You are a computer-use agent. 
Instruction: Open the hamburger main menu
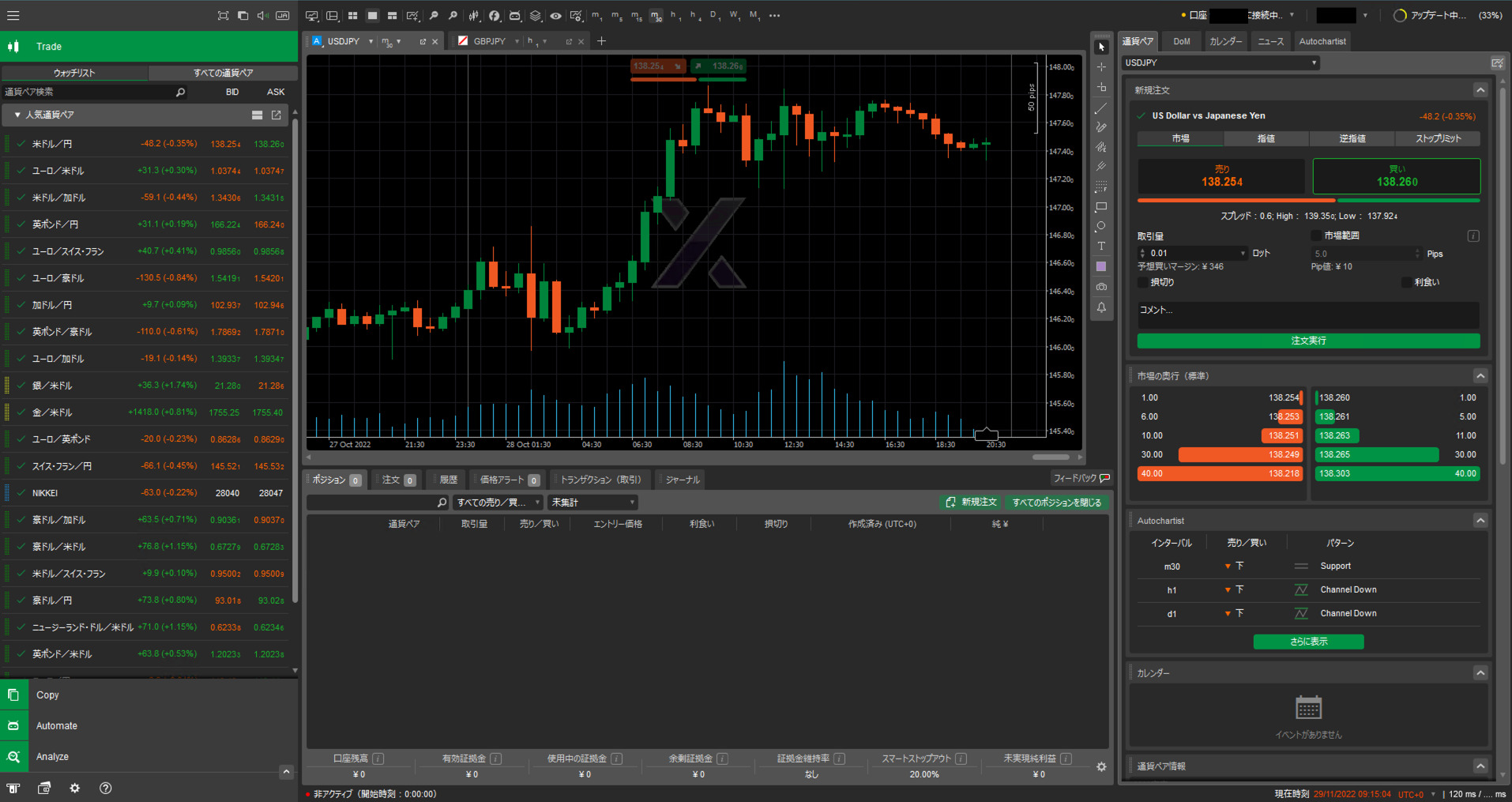13,16
